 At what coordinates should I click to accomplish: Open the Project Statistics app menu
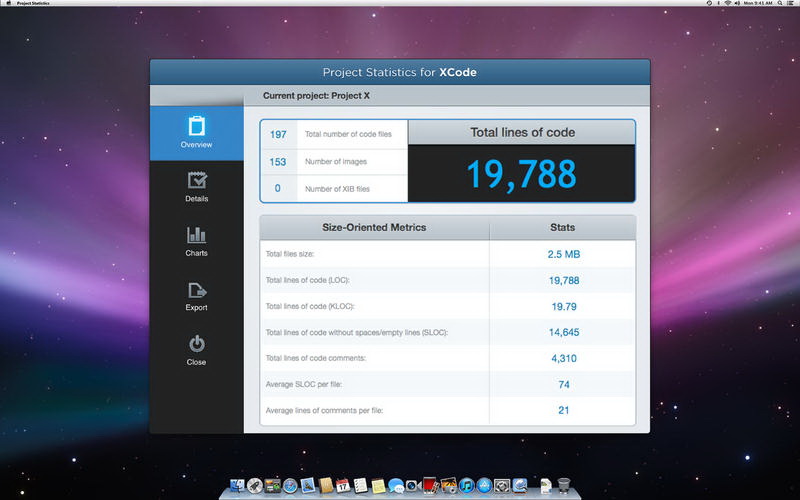tap(37, 4)
